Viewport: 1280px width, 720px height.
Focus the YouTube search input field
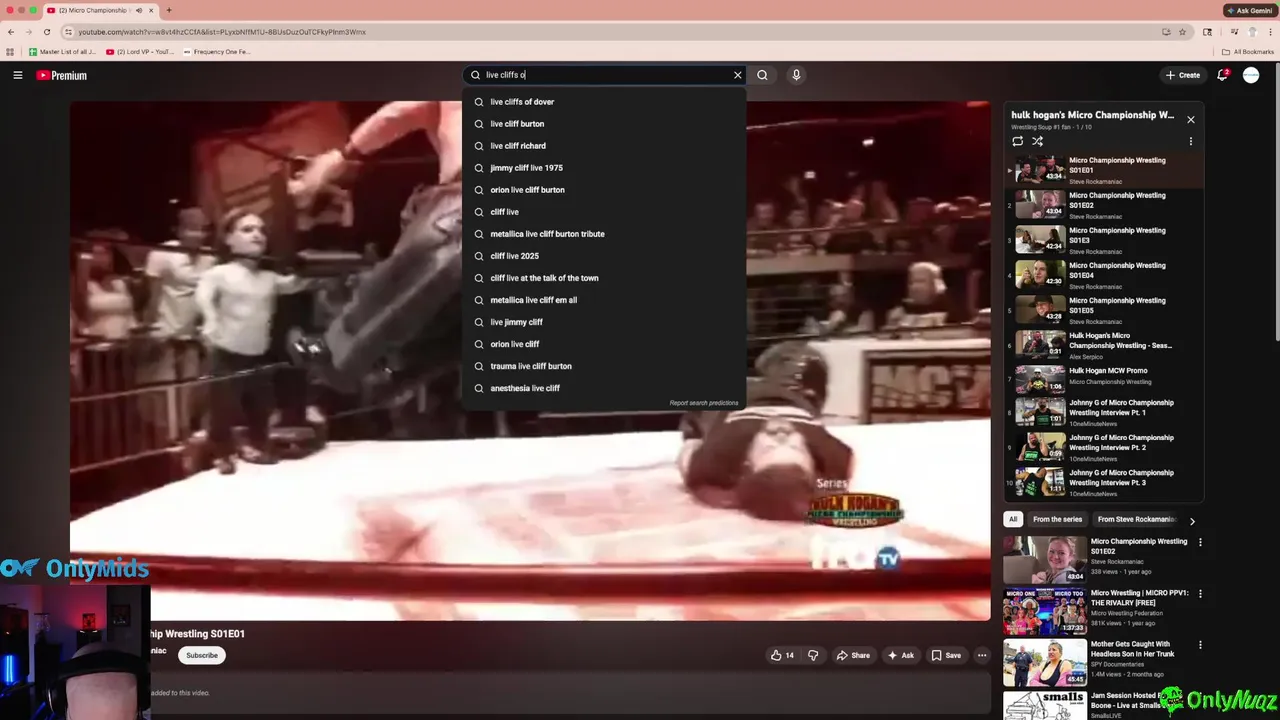pos(605,75)
